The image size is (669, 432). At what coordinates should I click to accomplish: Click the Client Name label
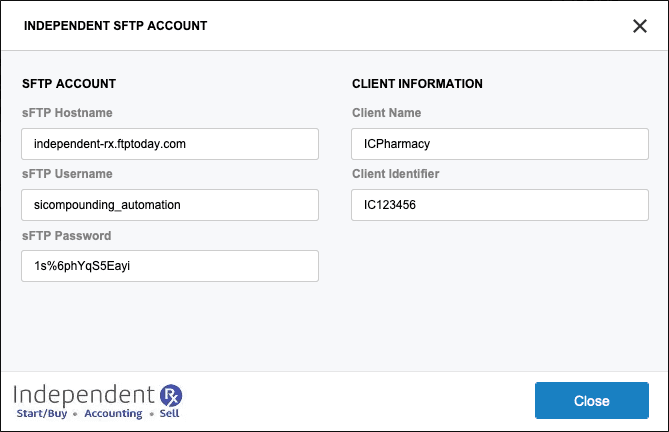[x=386, y=113]
